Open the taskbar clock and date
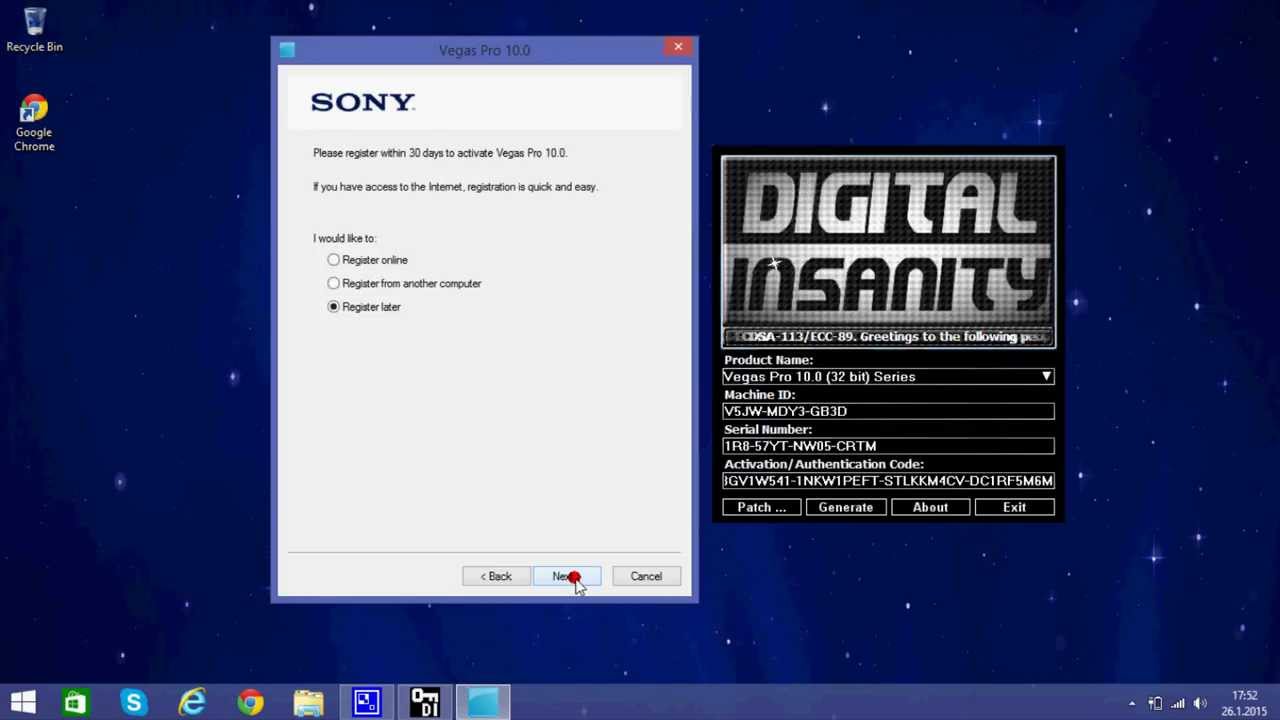 coord(1243,703)
